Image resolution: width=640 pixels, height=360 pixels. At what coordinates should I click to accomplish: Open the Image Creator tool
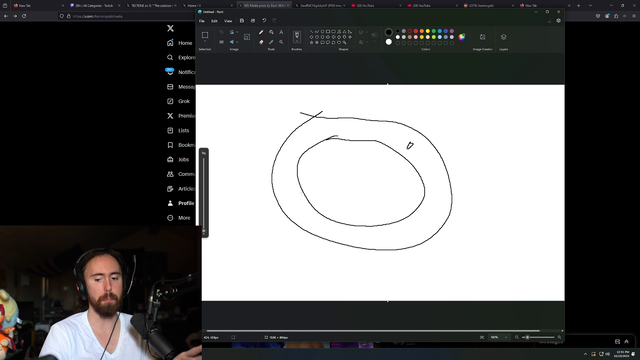pos(482,37)
